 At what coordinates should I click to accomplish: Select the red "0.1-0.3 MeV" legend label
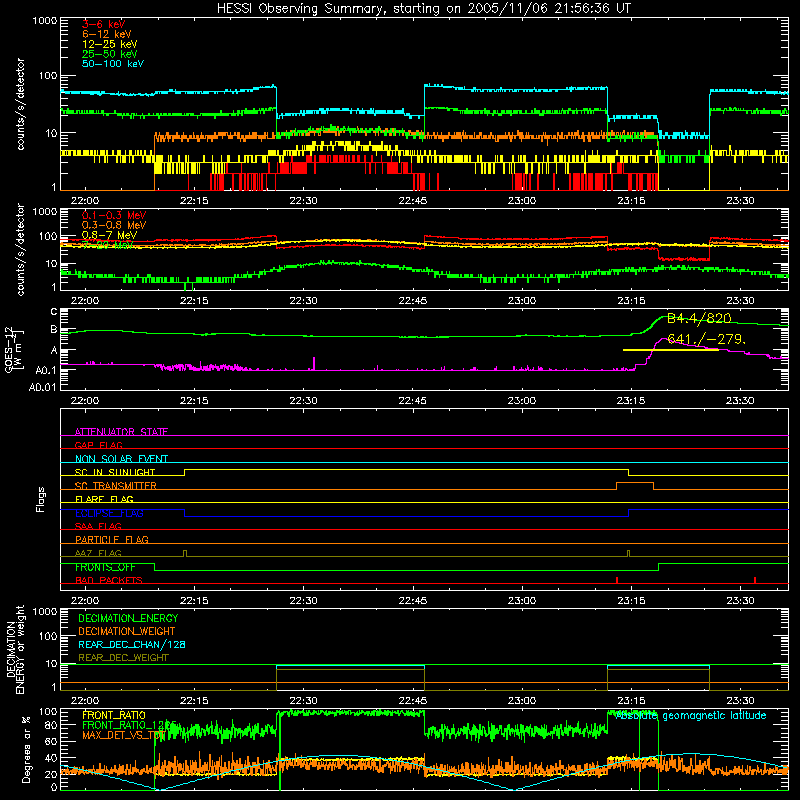pos(114,215)
